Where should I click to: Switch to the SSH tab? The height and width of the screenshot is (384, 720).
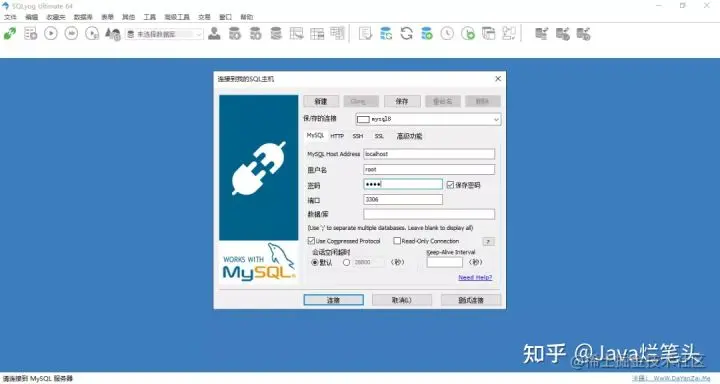pyautogui.click(x=358, y=136)
